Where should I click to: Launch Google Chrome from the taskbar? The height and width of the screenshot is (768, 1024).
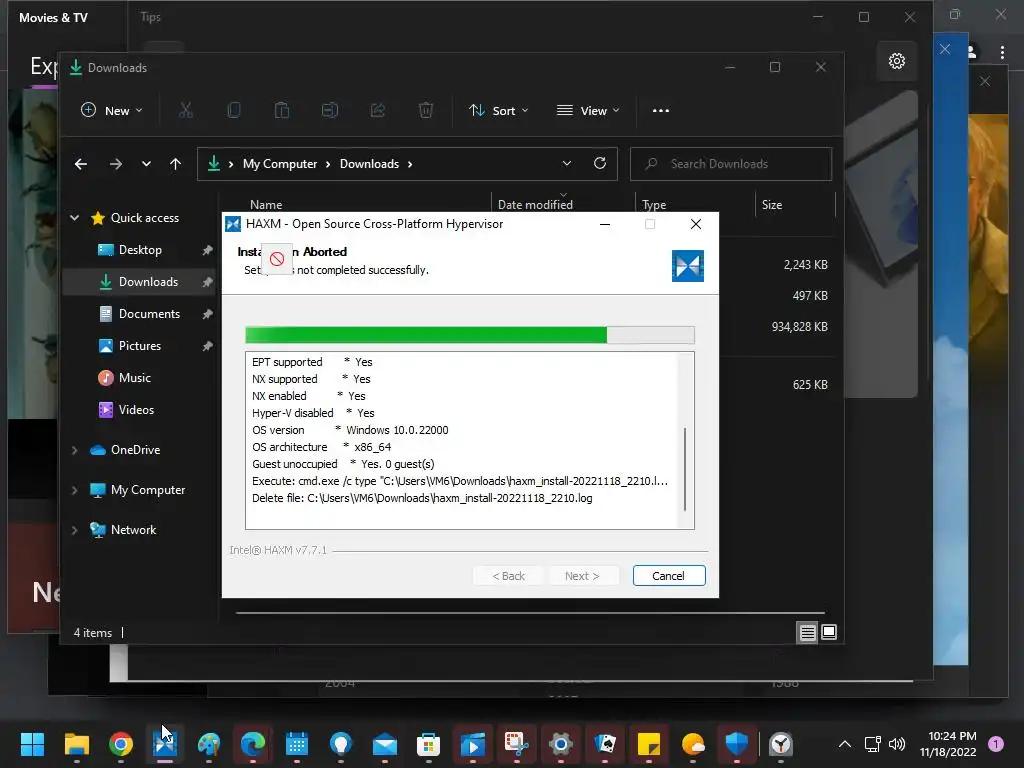click(121, 744)
